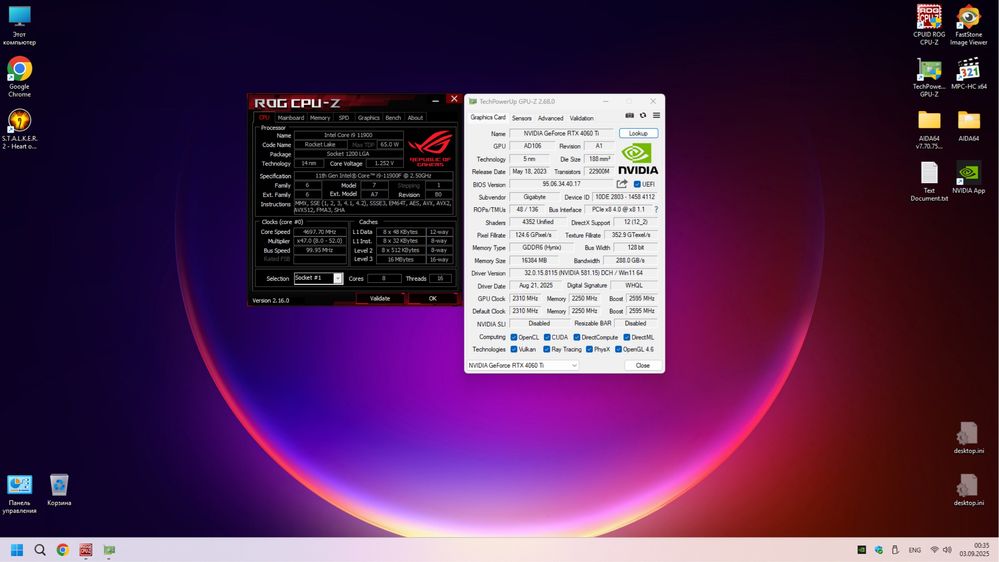Click the Core Speed value 4697.70 MHz
Screen dimensions: 999x562
click(x=320, y=232)
